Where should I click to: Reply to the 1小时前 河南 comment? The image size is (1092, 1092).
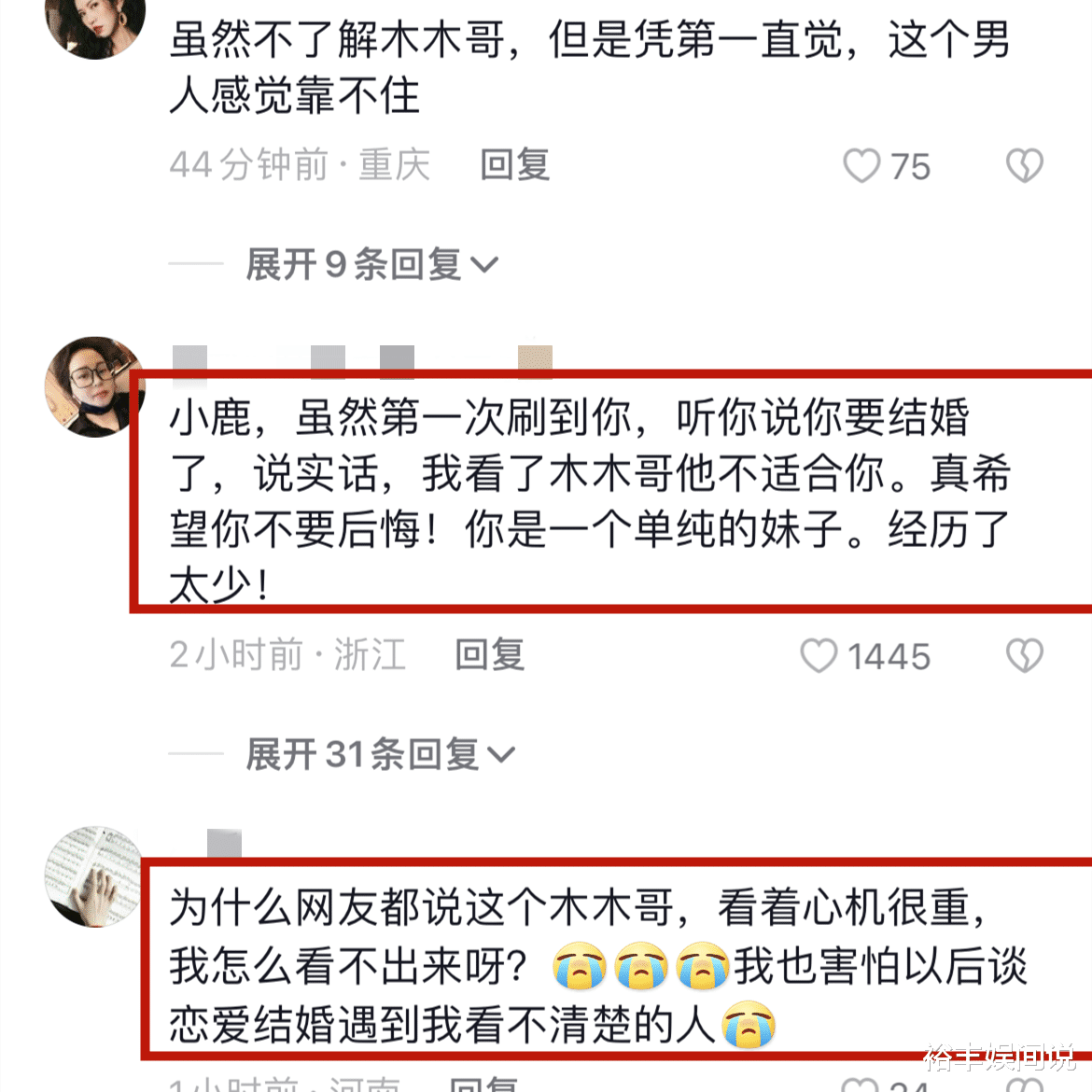[484, 1084]
